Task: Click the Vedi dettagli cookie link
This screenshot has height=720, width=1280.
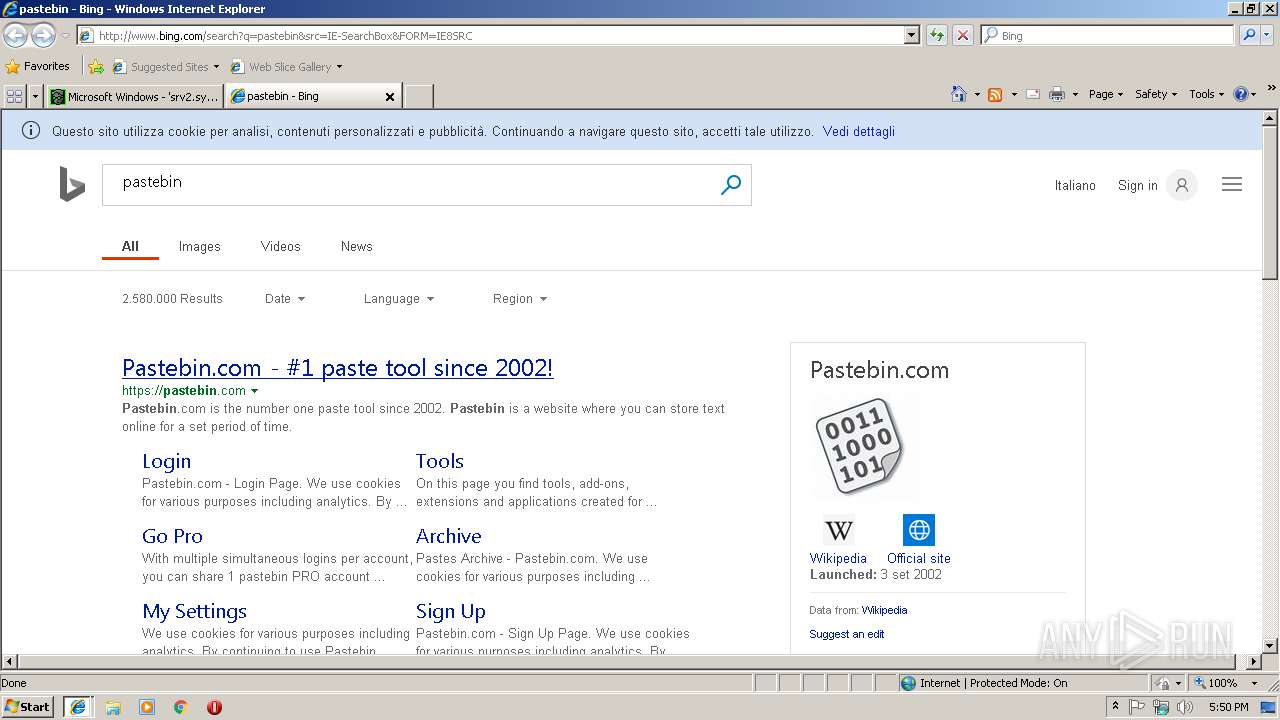Action: [x=859, y=131]
